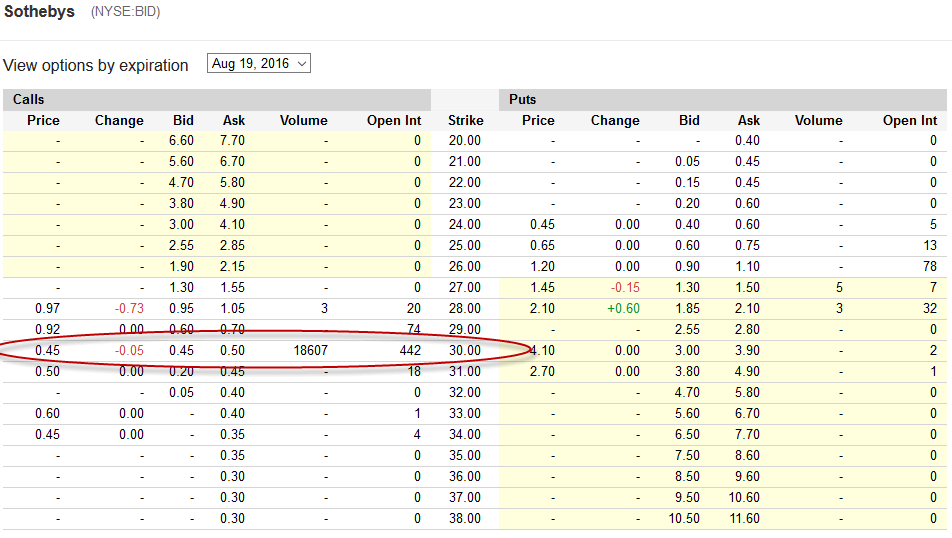Click the strike price 38.00
The width and height of the screenshot is (952, 538).
(465, 519)
